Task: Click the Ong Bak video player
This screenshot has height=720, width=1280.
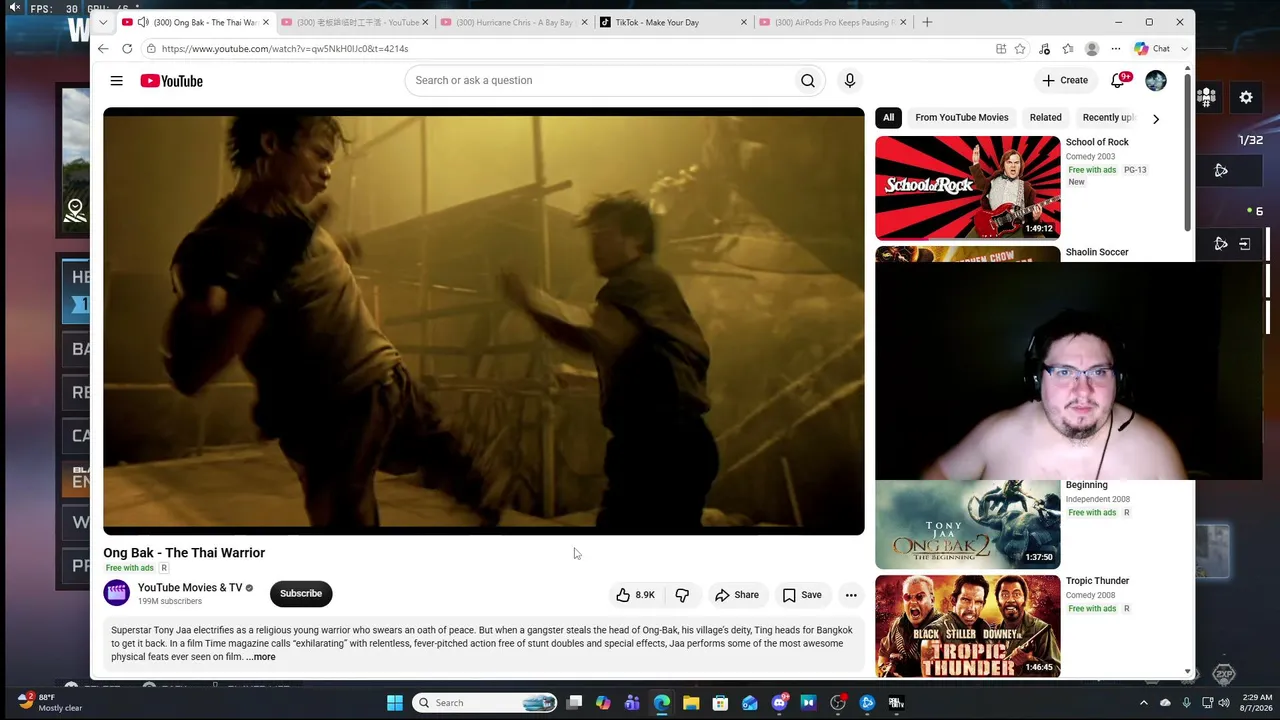Action: [484, 321]
